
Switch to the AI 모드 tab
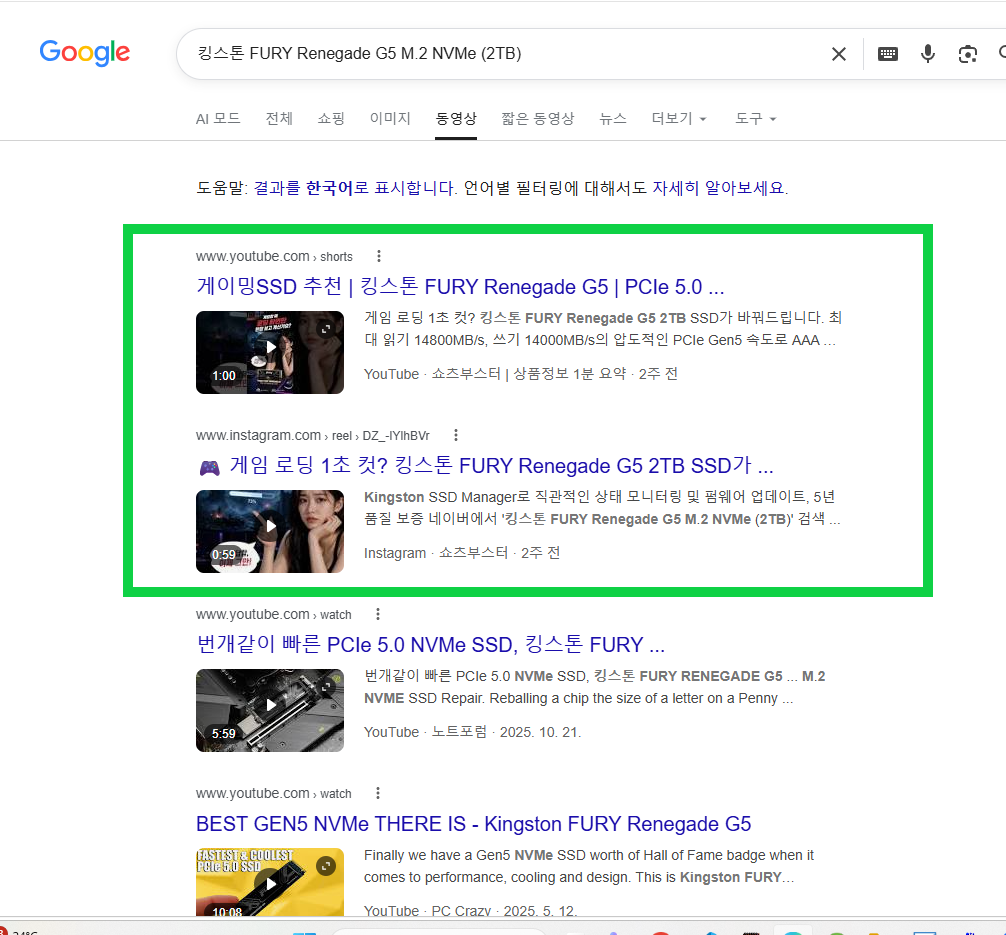click(x=218, y=119)
